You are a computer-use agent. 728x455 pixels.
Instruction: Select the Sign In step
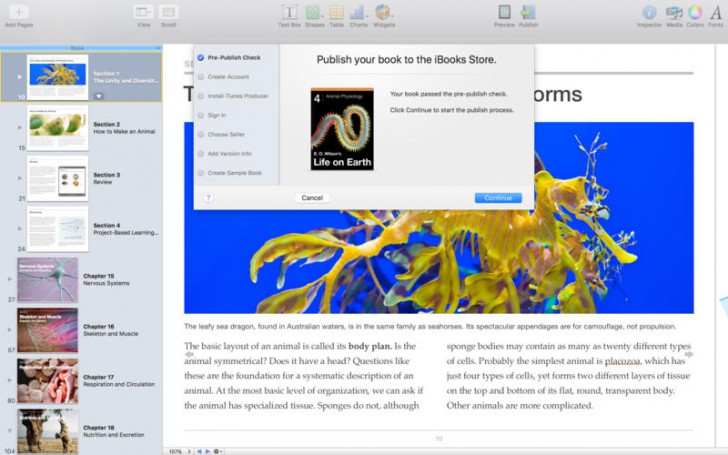coord(212,115)
